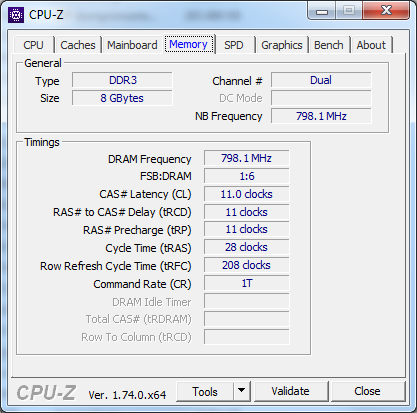Click the Close button at bottom
Screen dimensions: 417x413
[368, 391]
